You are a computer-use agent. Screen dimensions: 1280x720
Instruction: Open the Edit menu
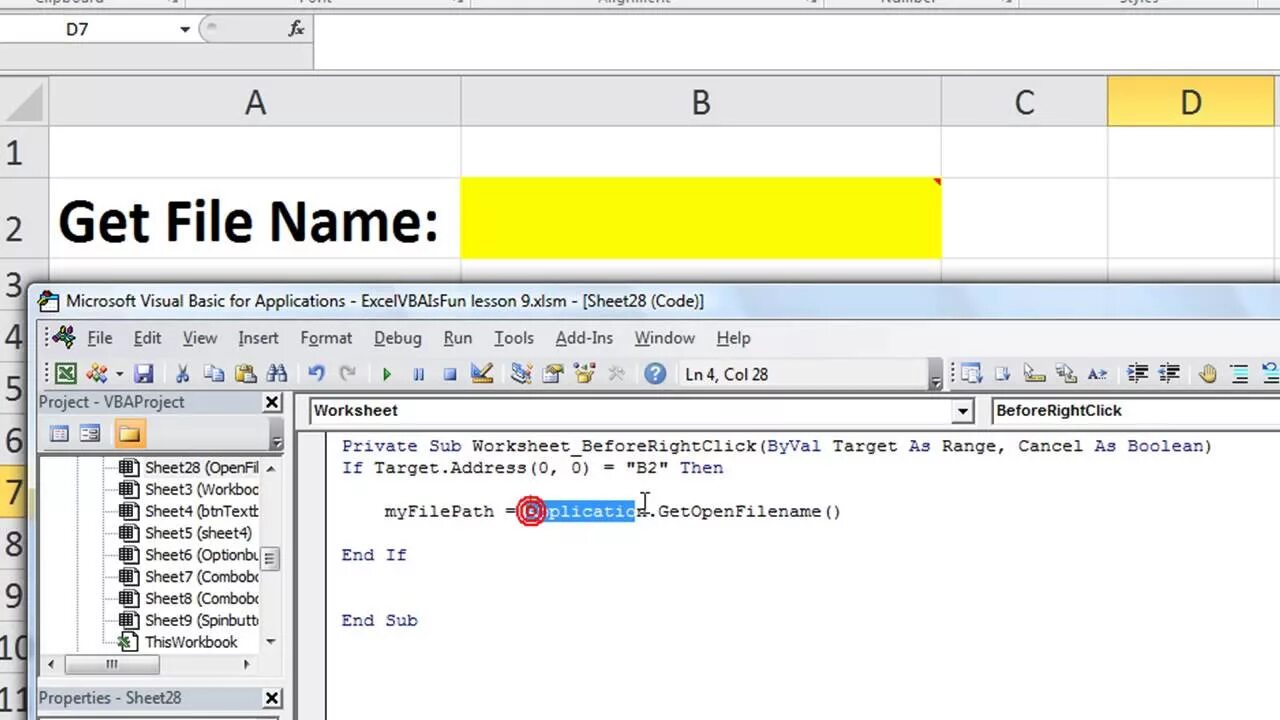(x=147, y=338)
